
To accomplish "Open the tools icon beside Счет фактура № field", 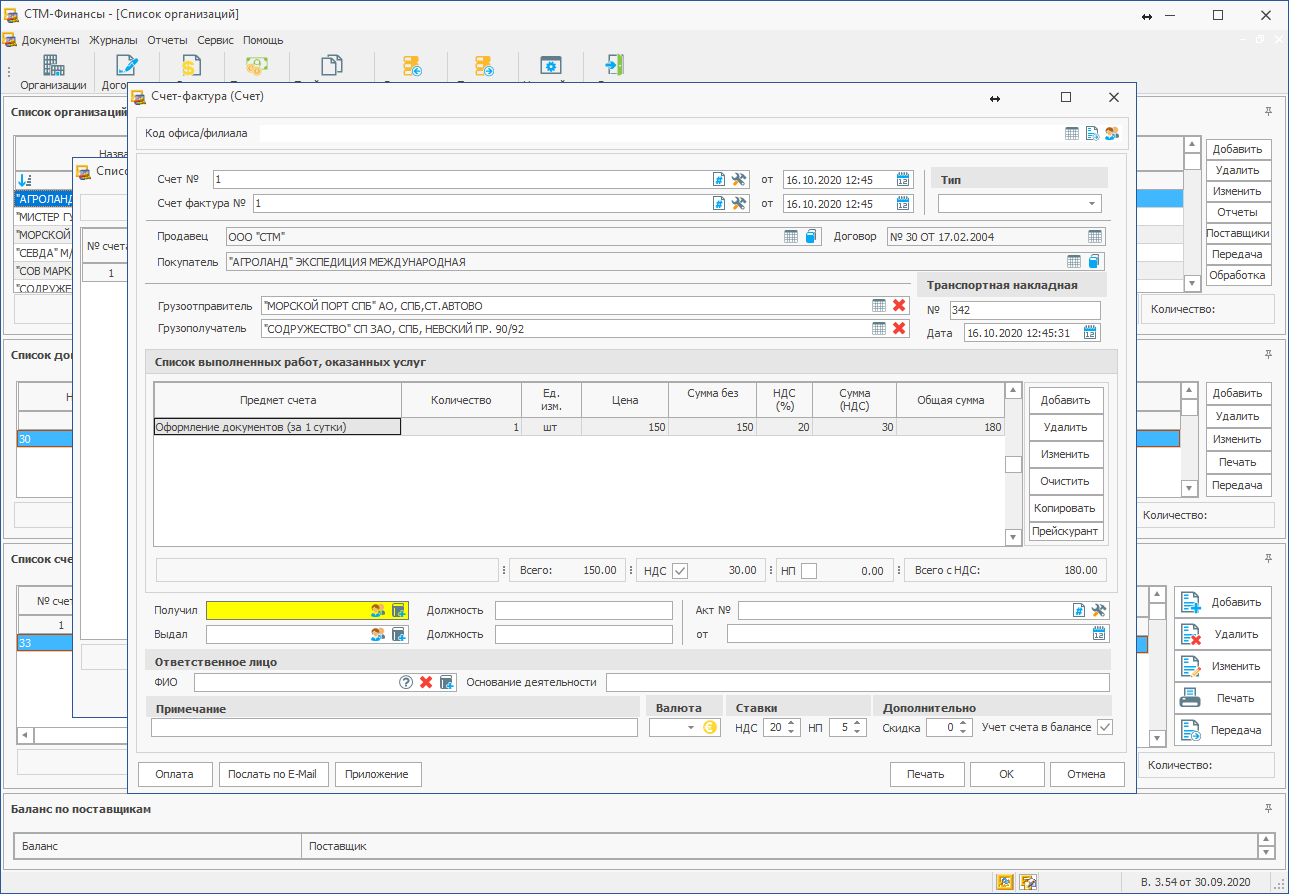I will pyautogui.click(x=739, y=203).
